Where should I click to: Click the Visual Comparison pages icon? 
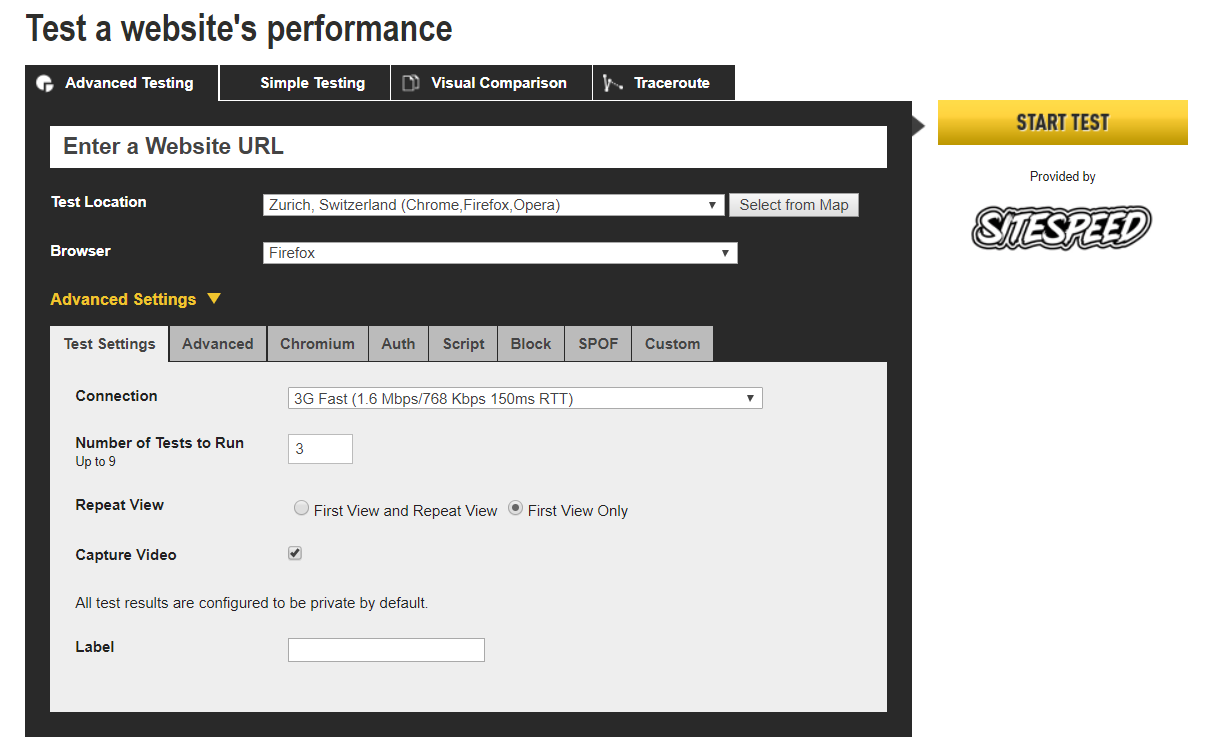click(410, 83)
